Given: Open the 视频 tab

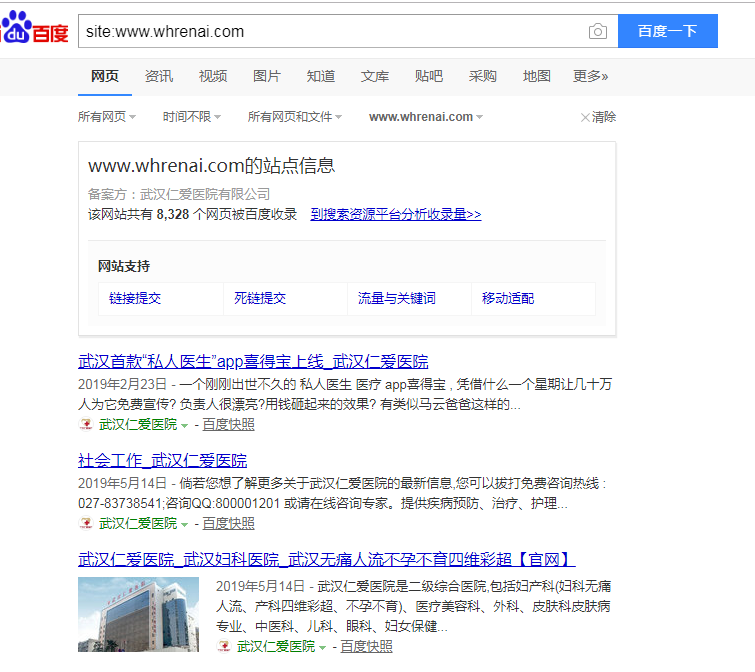Looking at the screenshot, I should tap(213, 77).
